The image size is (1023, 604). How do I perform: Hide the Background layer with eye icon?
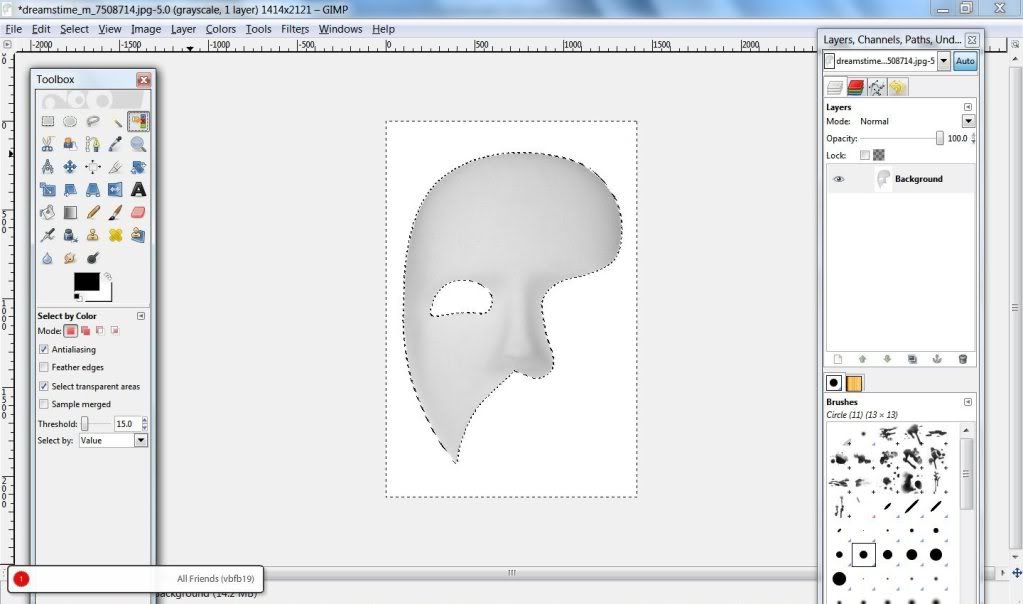pyautogui.click(x=839, y=179)
